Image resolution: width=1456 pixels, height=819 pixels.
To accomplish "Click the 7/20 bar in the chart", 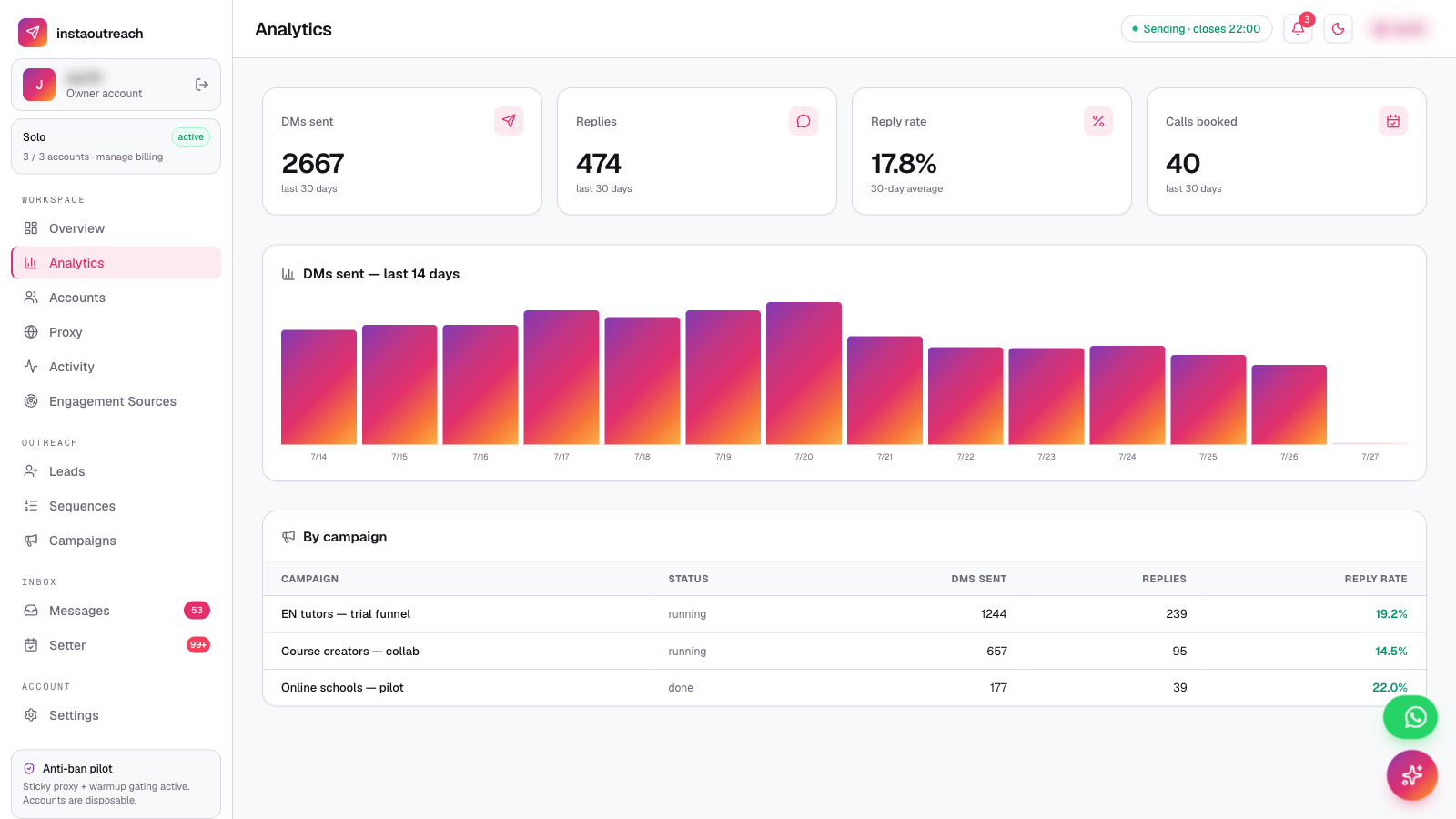I will [804, 373].
